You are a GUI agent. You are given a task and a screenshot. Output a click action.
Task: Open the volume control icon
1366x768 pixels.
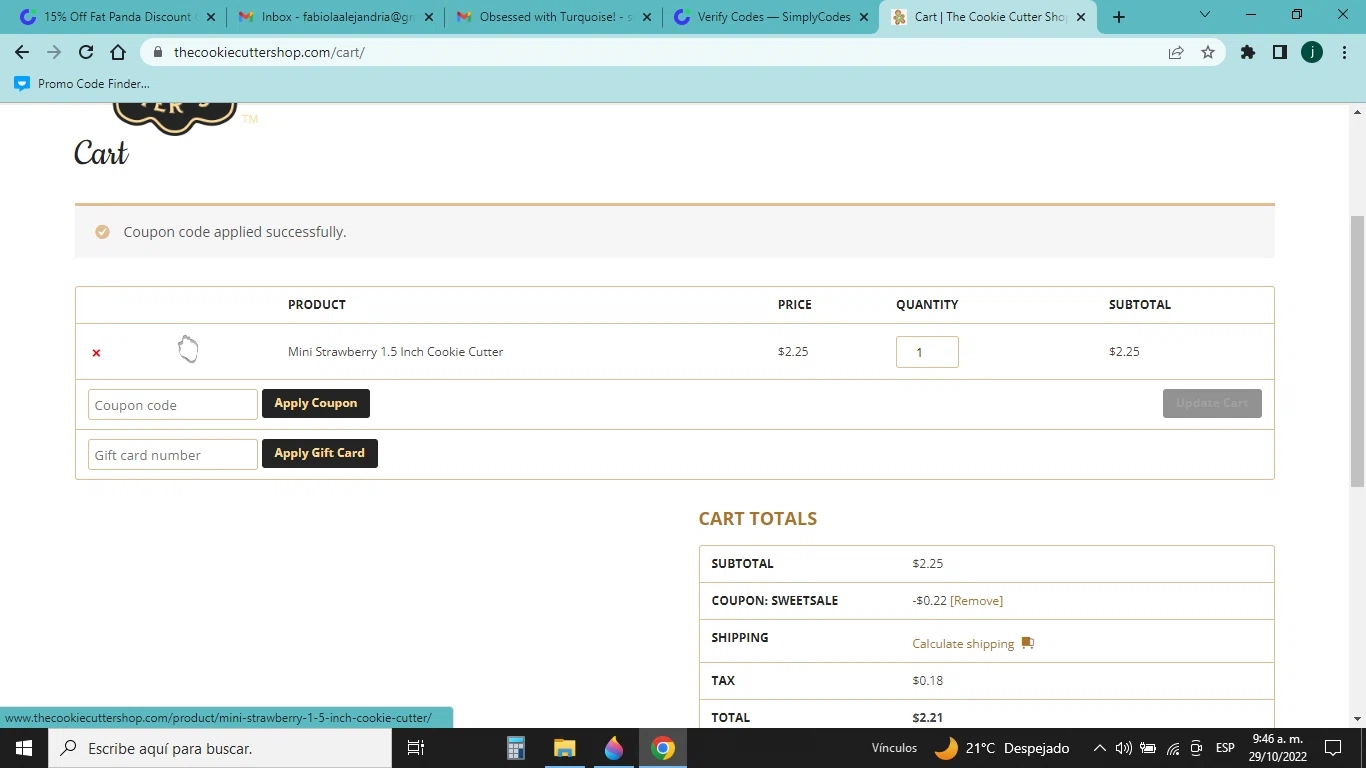coord(1123,748)
